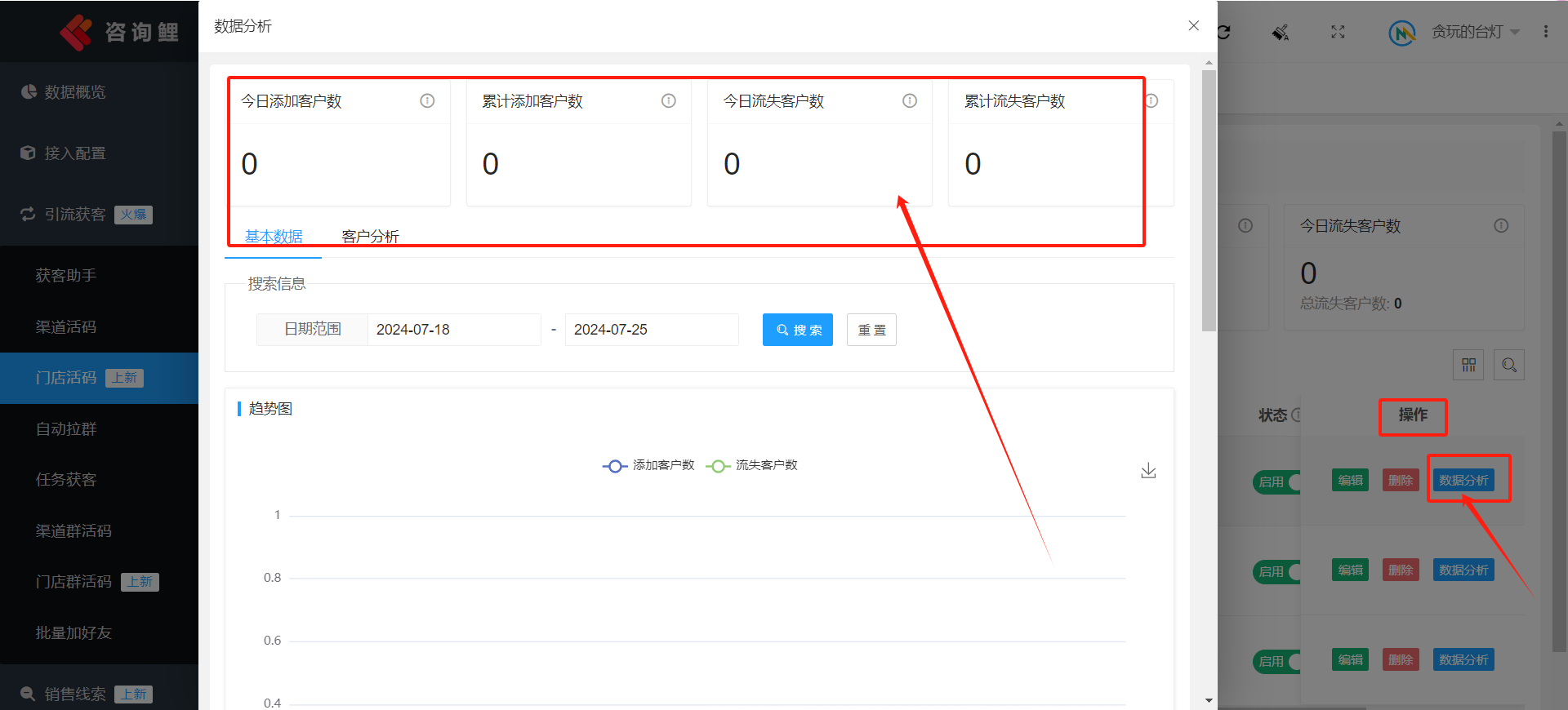Click the 操作 column header
The width and height of the screenshot is (1568, 710).
point(1413,415)
